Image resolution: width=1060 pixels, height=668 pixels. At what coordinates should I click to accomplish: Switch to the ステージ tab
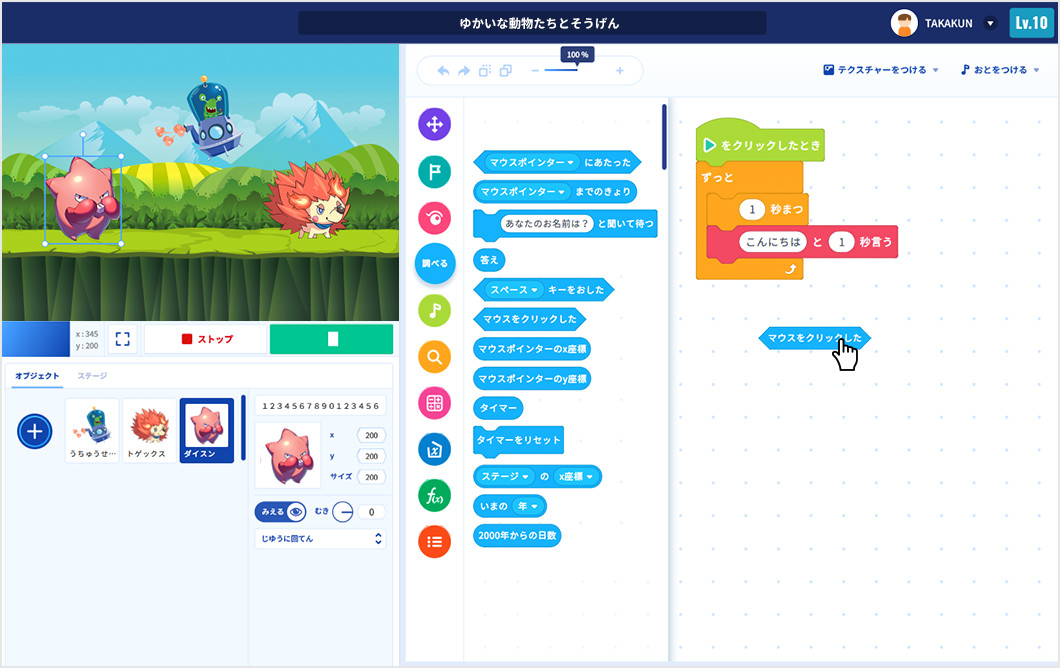pyautogui.click(x=92, y=376)
